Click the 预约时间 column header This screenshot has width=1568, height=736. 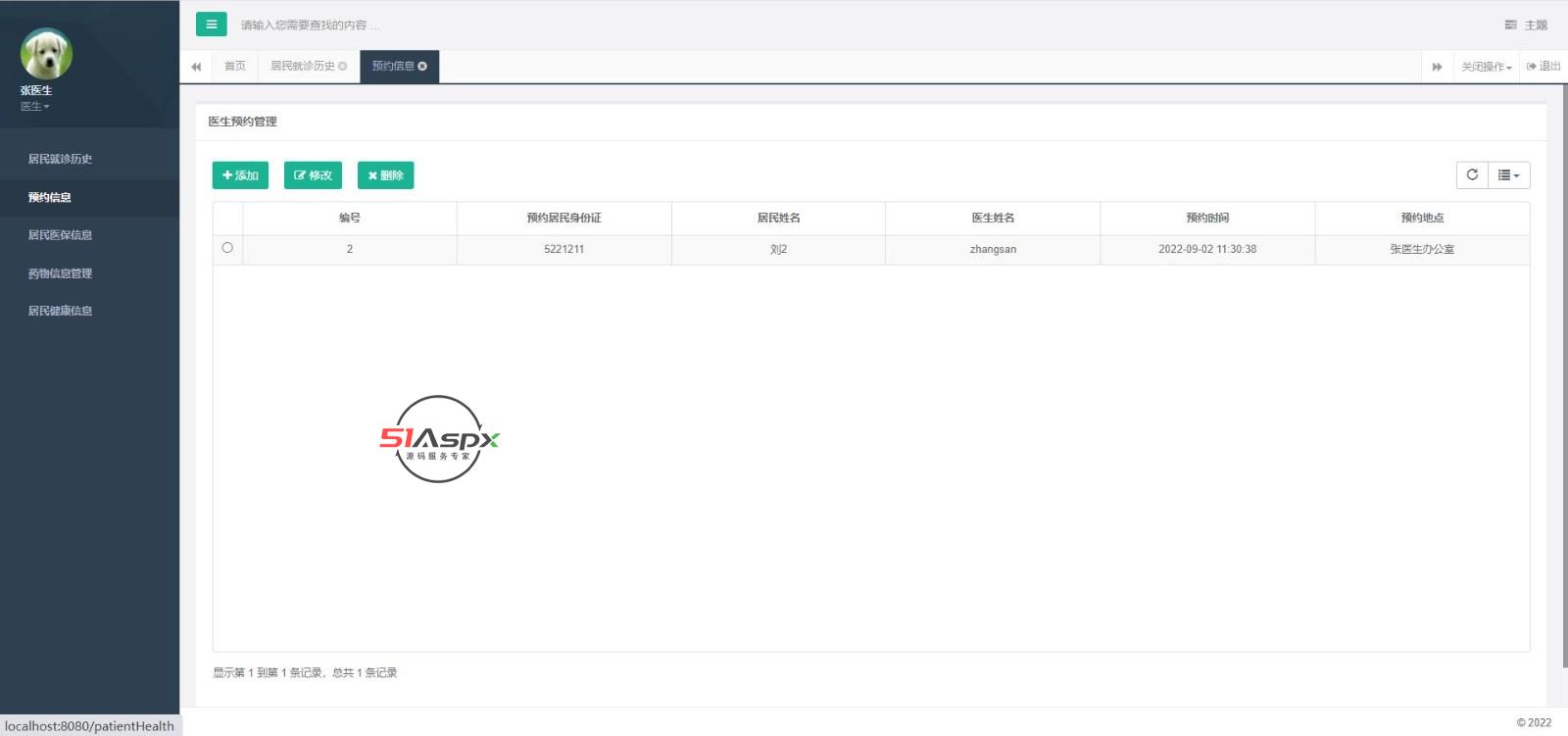click(1207, 218)
